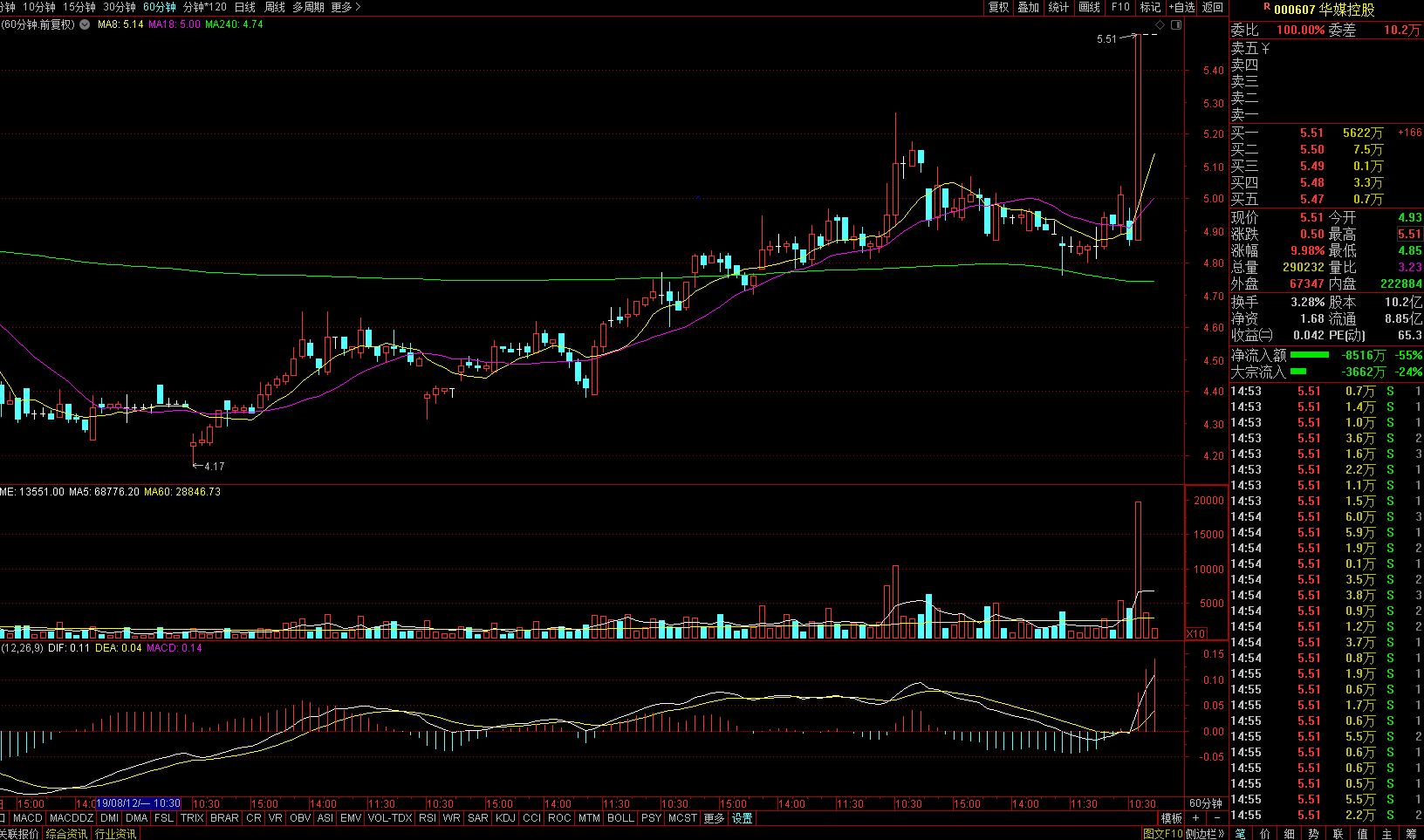Open the 多周期 multi-period view

(308, 7)
